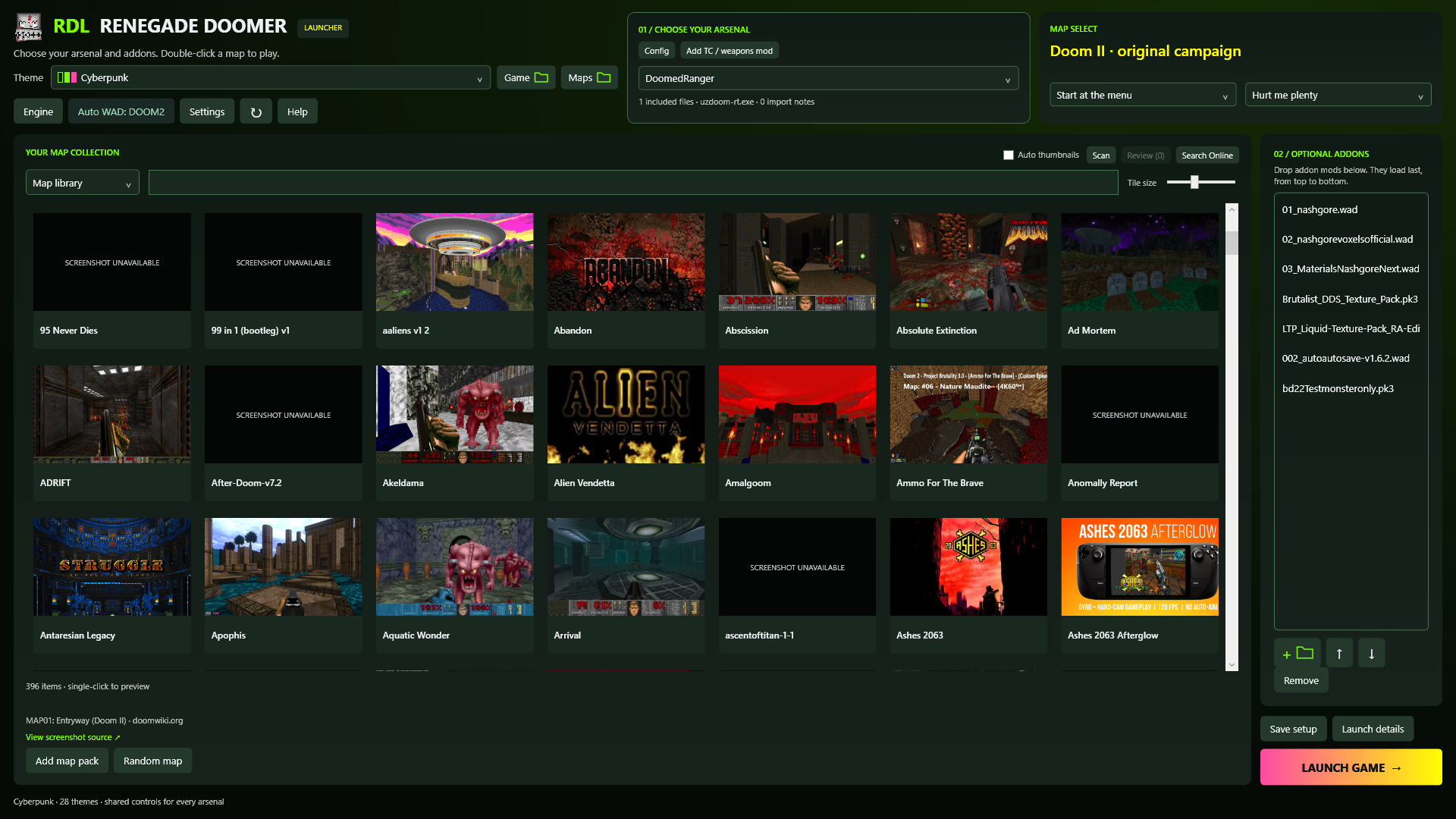Choose the Abandon map thumbnail
The width and height of the screenshot is (1456, 819).
point(626,262)
